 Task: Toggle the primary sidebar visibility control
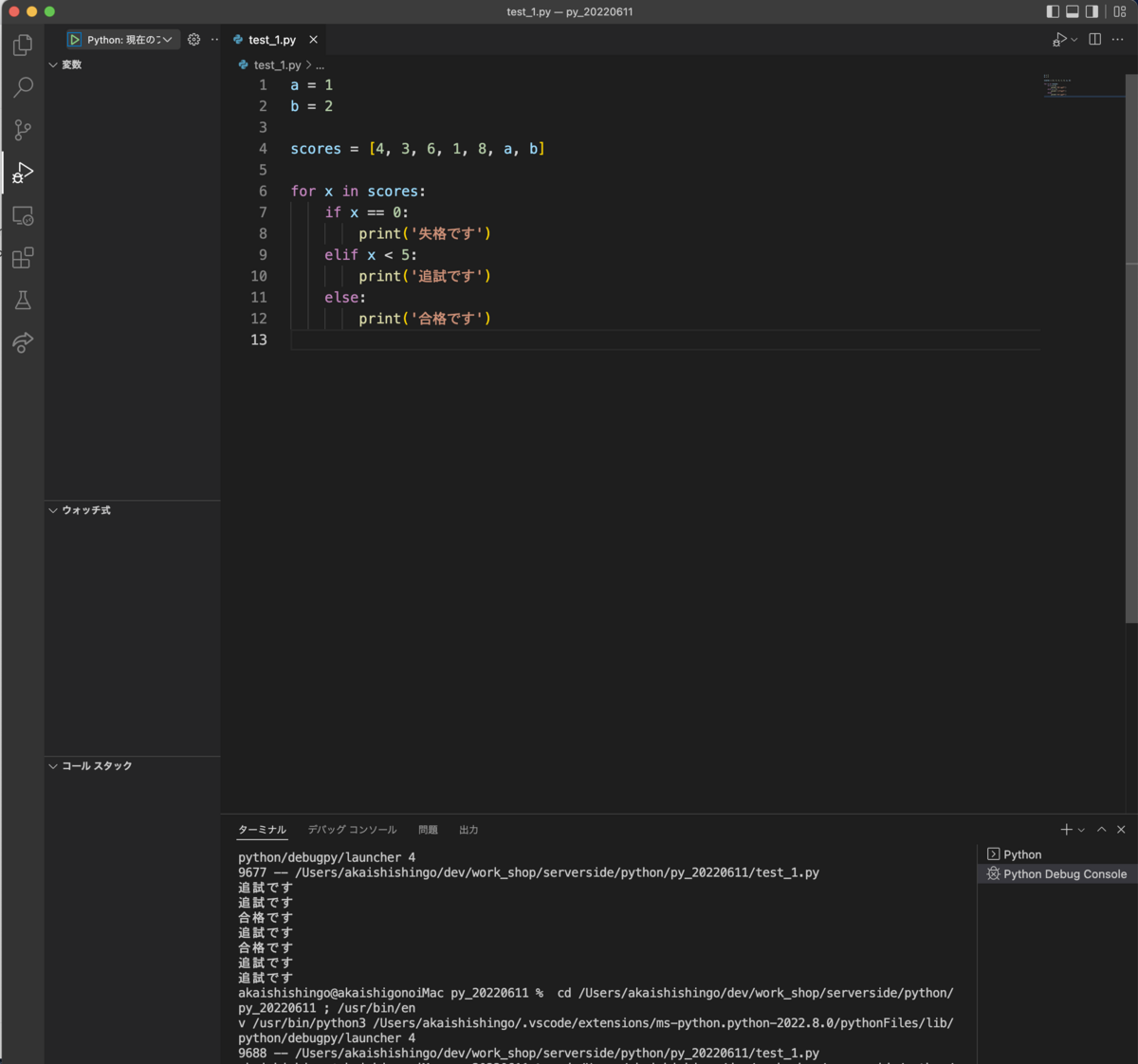pos(1054,11)
